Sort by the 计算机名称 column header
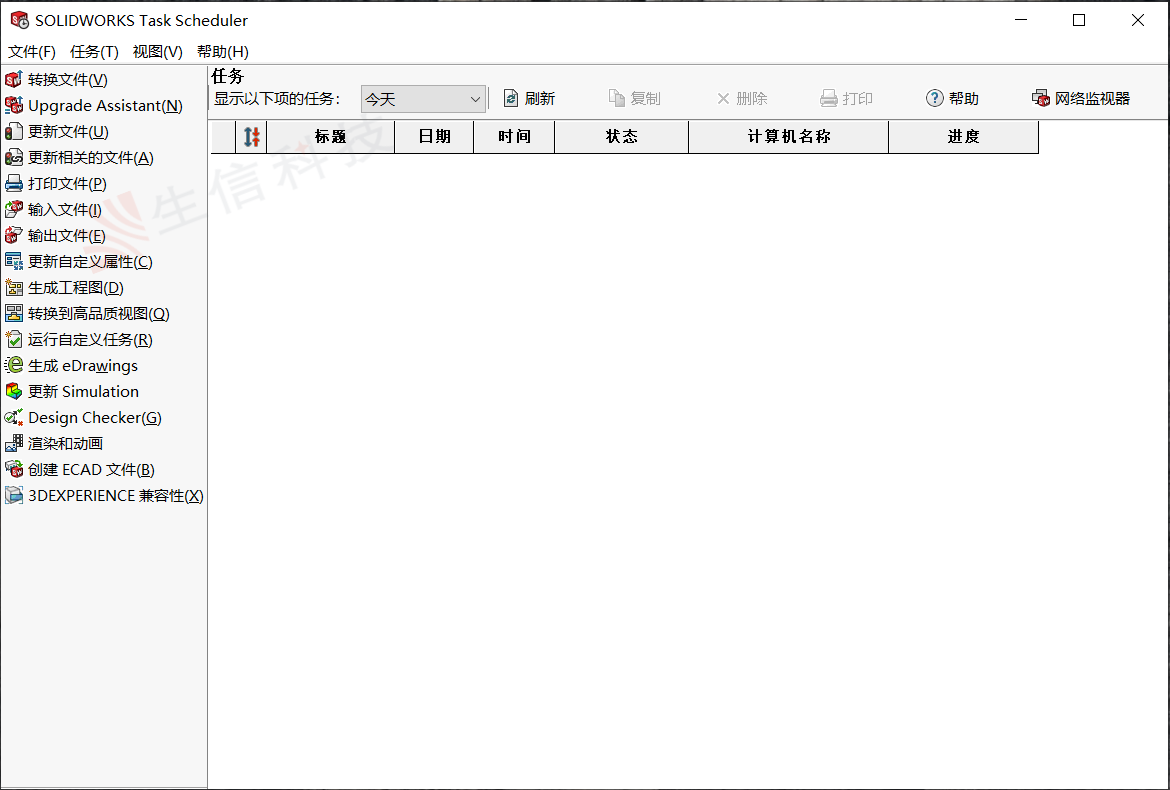Screen dimensions: 1170x790 point(789,137)
